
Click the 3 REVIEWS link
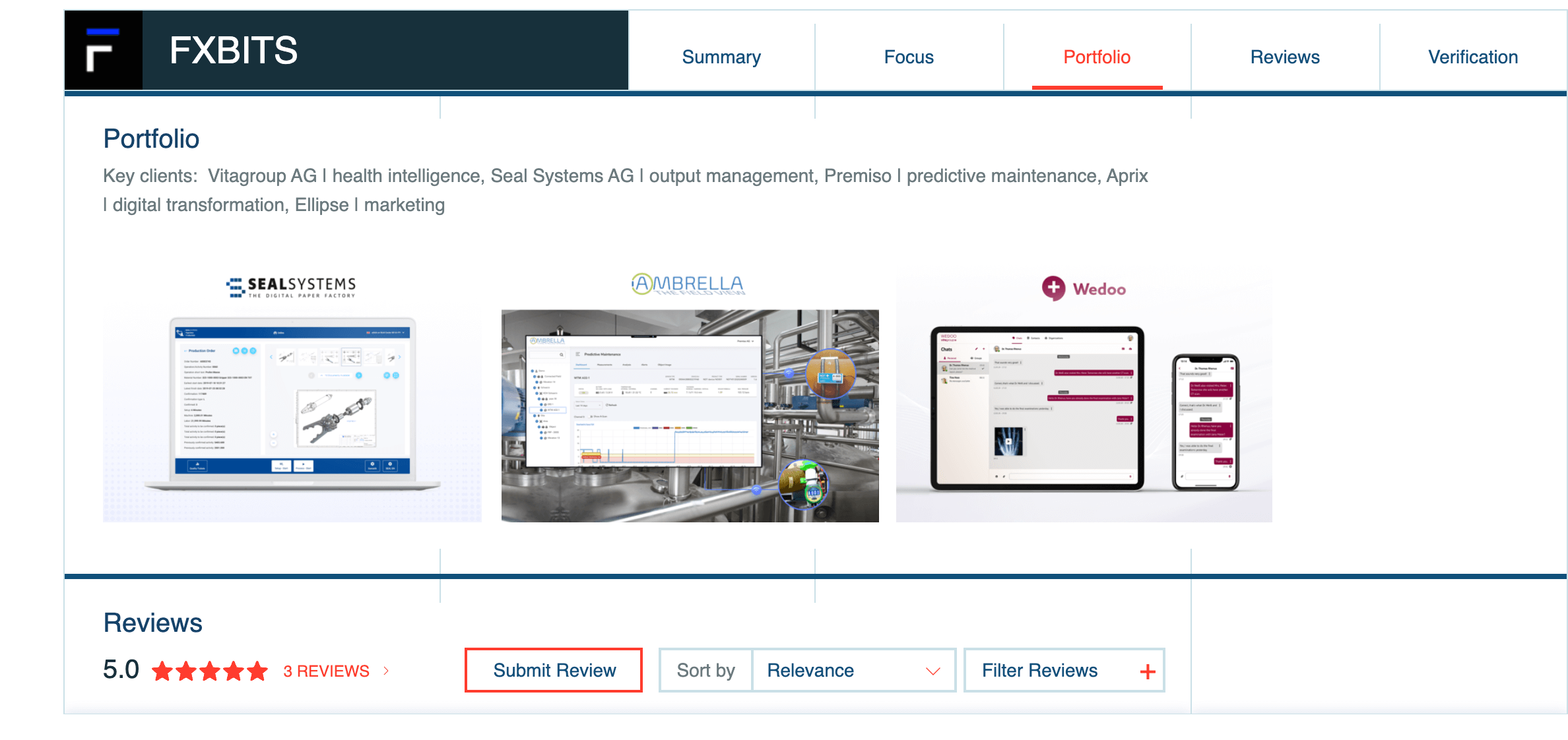(326, 671)
